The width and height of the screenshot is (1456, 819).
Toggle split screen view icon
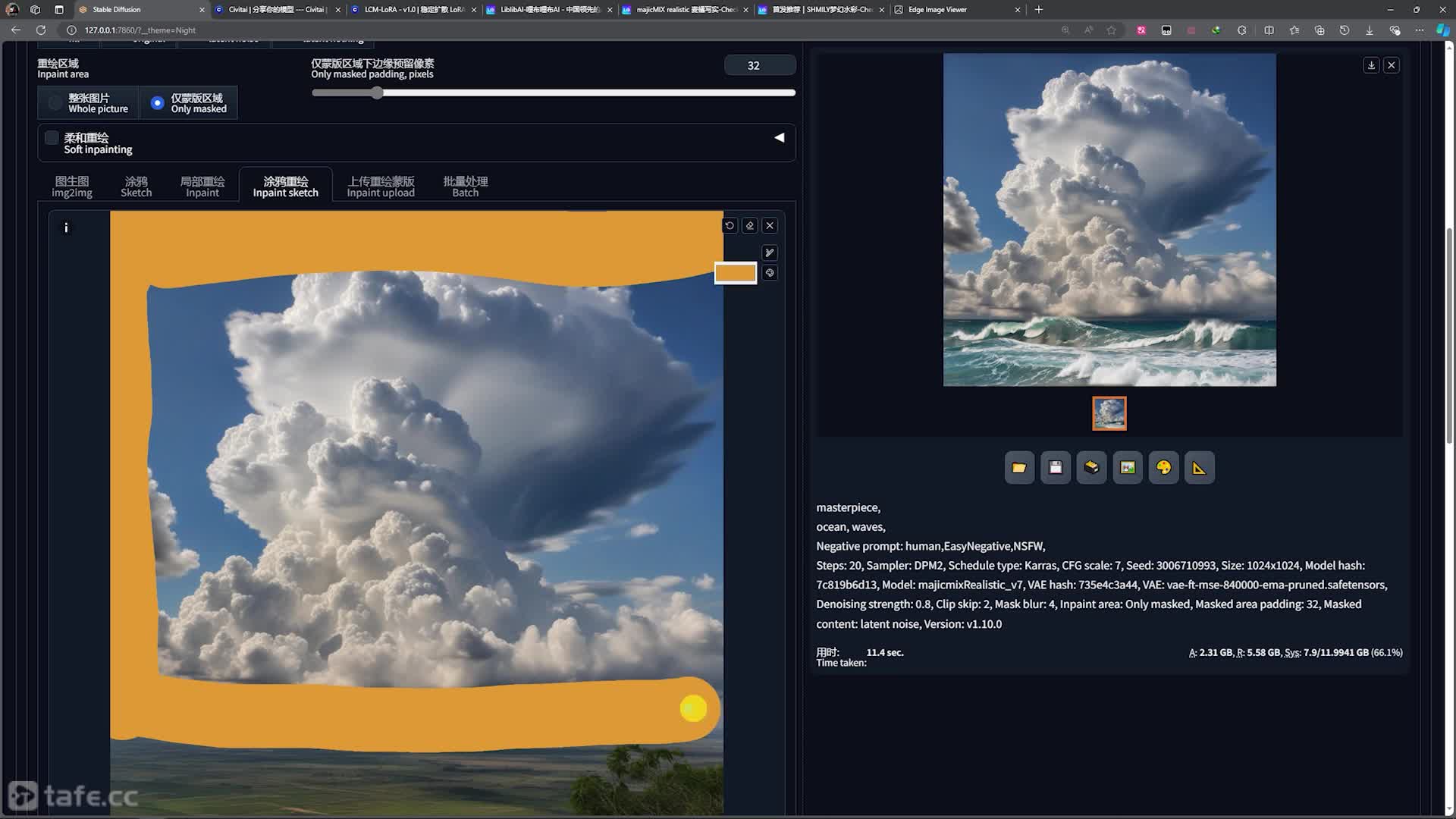[1269, 30]
